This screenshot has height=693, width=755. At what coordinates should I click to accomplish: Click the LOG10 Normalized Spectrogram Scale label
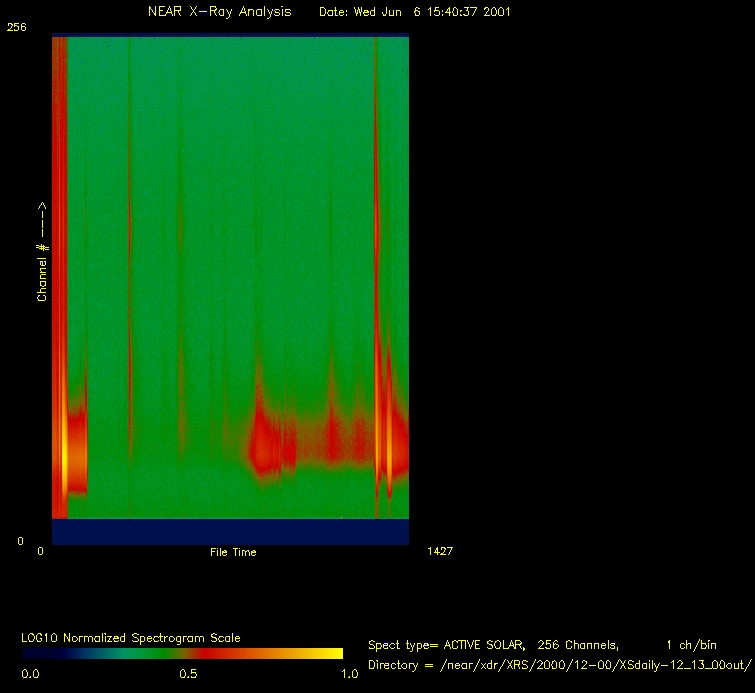131,637
